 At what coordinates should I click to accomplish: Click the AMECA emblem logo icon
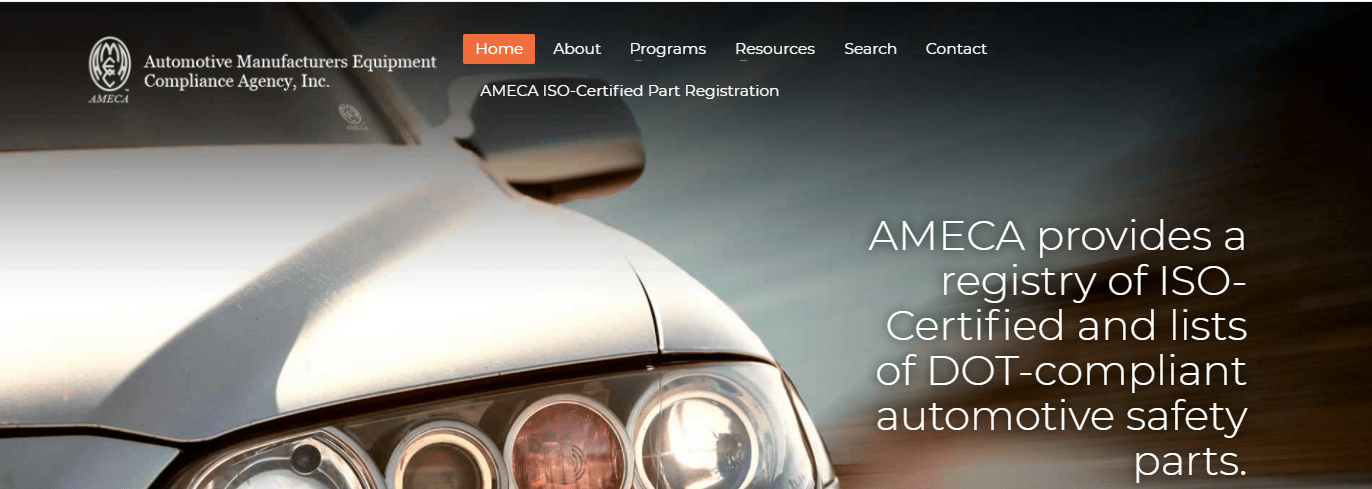point(110,63)
